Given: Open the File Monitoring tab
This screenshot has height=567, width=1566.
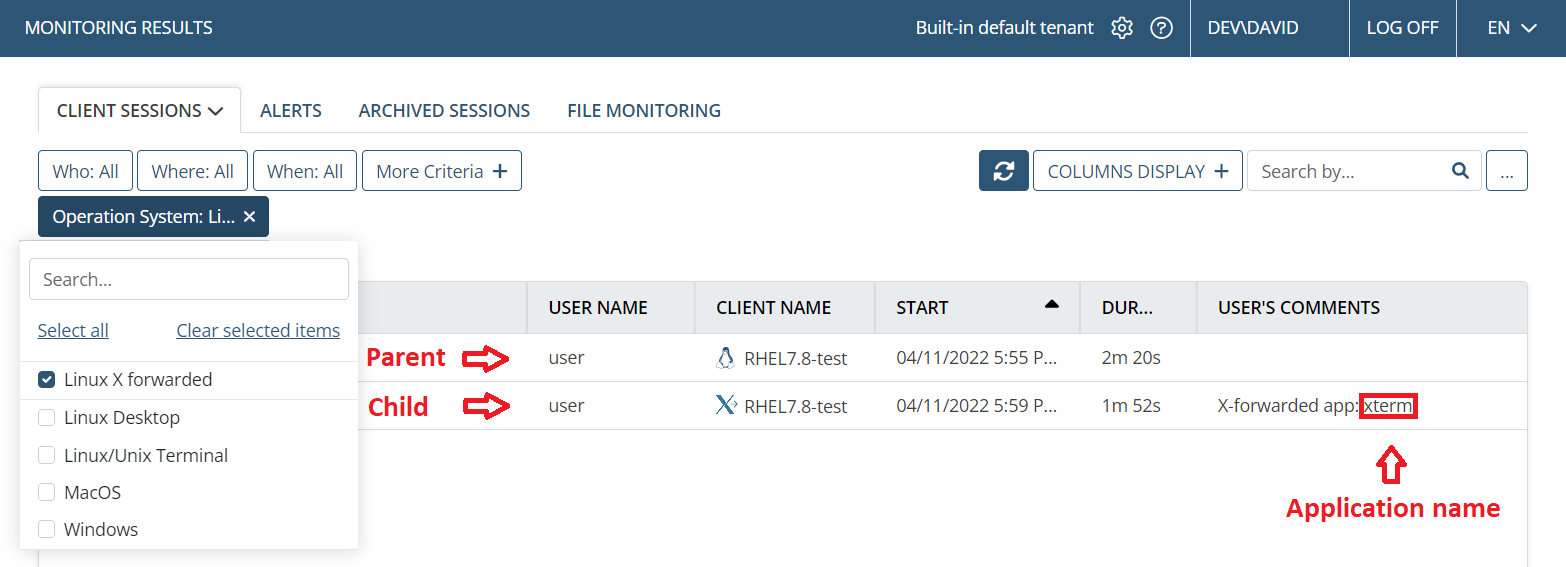Looking at the screenshot, I should (644, 111).
